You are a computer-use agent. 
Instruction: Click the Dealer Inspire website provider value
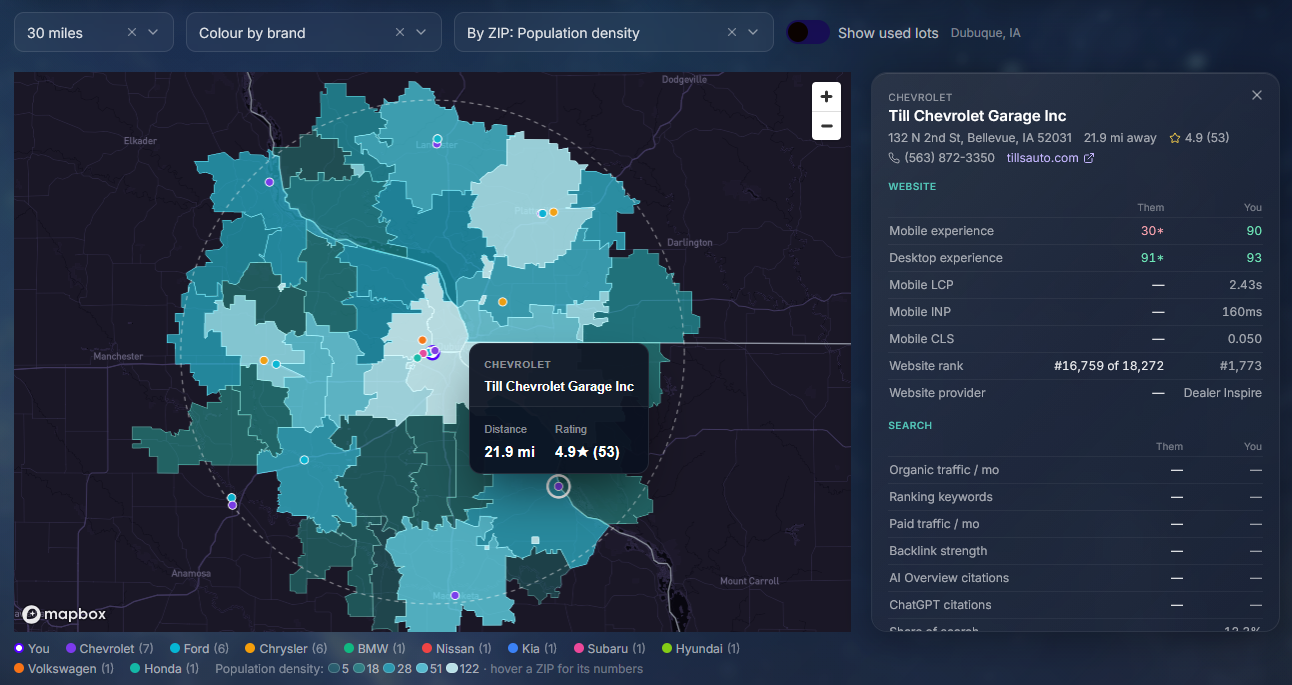pos(1223,393)
